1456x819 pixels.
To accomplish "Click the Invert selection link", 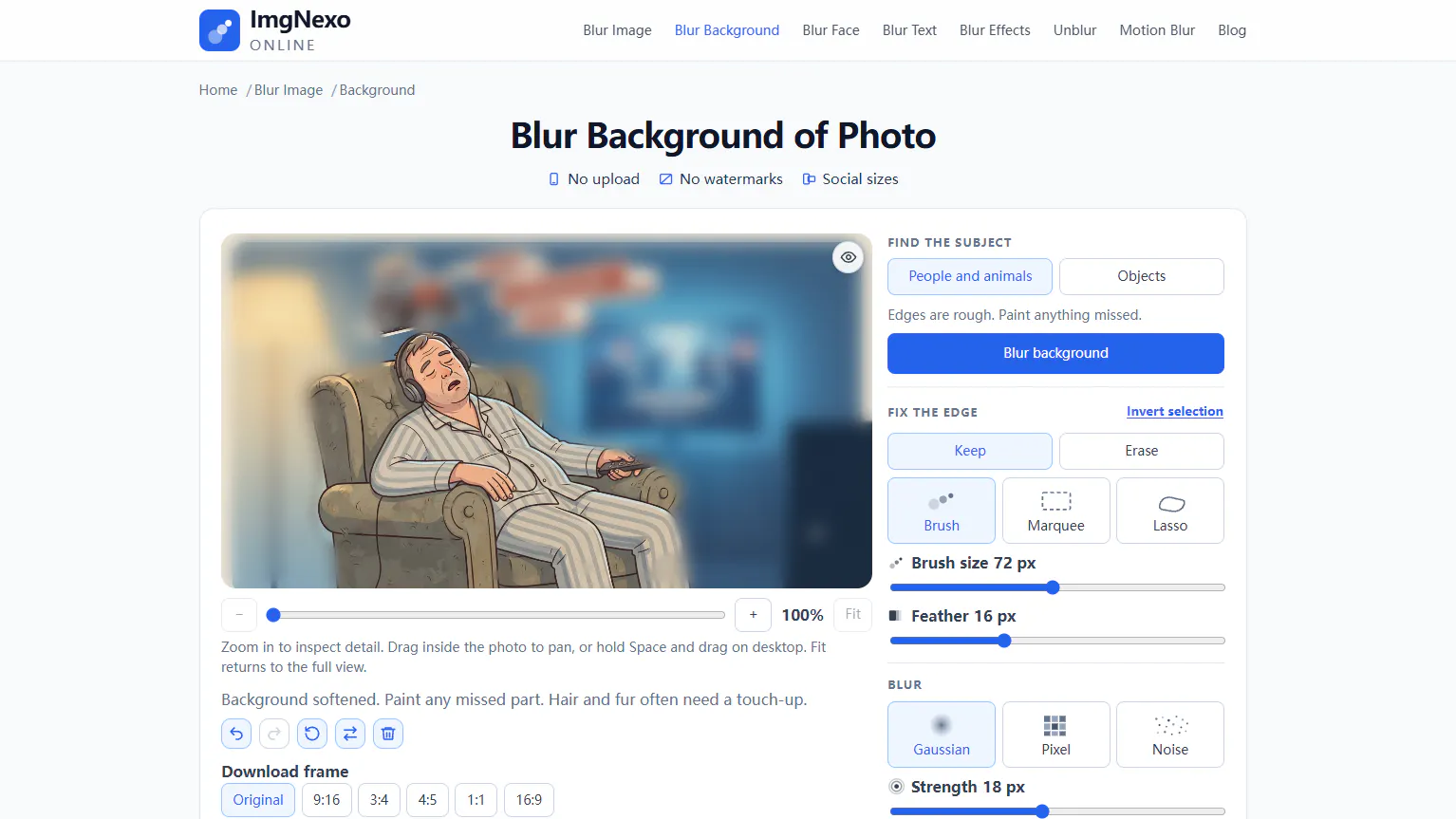I will (x=1175, y=411).
